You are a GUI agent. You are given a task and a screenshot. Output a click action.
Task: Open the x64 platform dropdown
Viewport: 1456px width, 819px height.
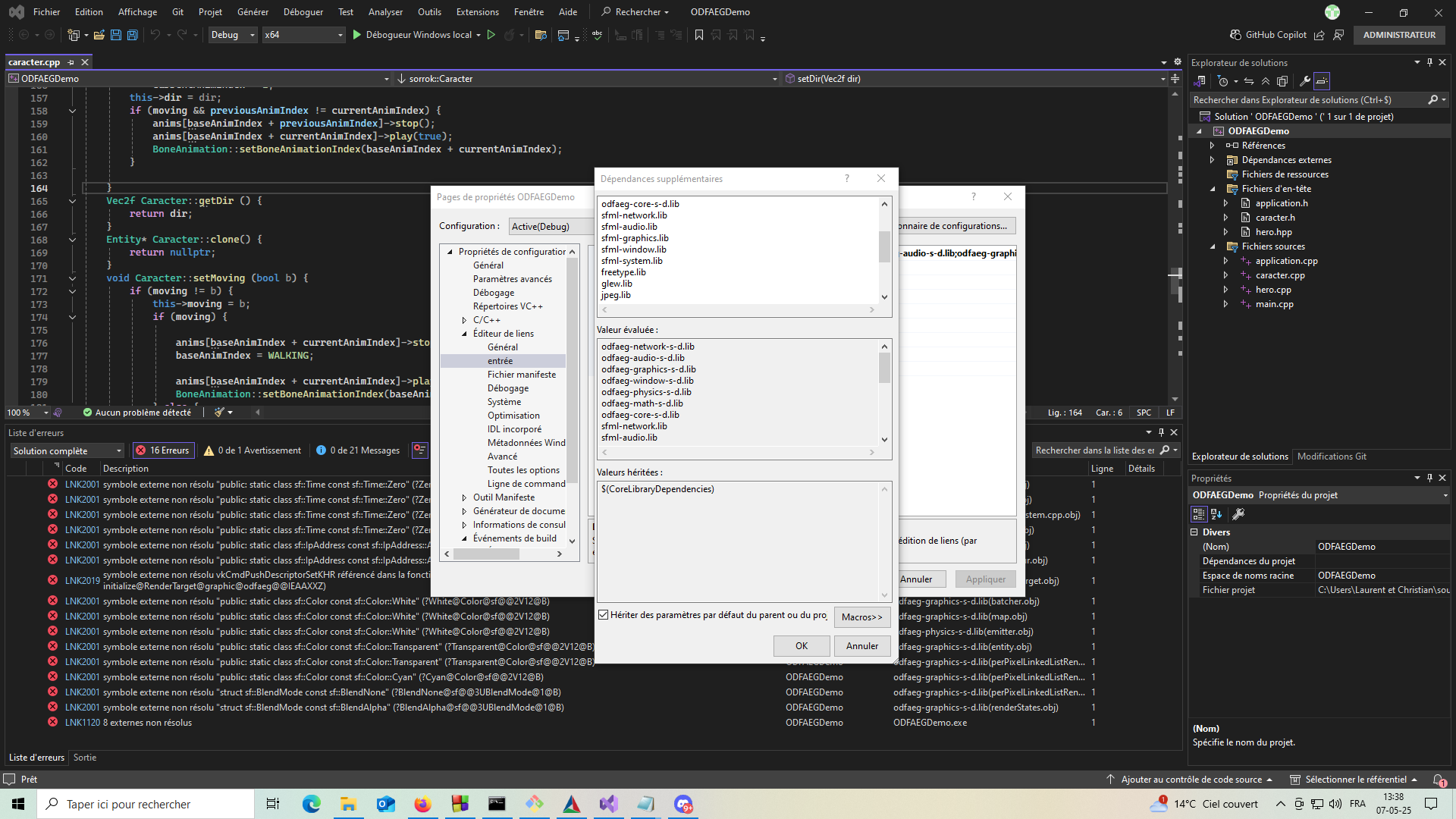click(x=303, y=35)
